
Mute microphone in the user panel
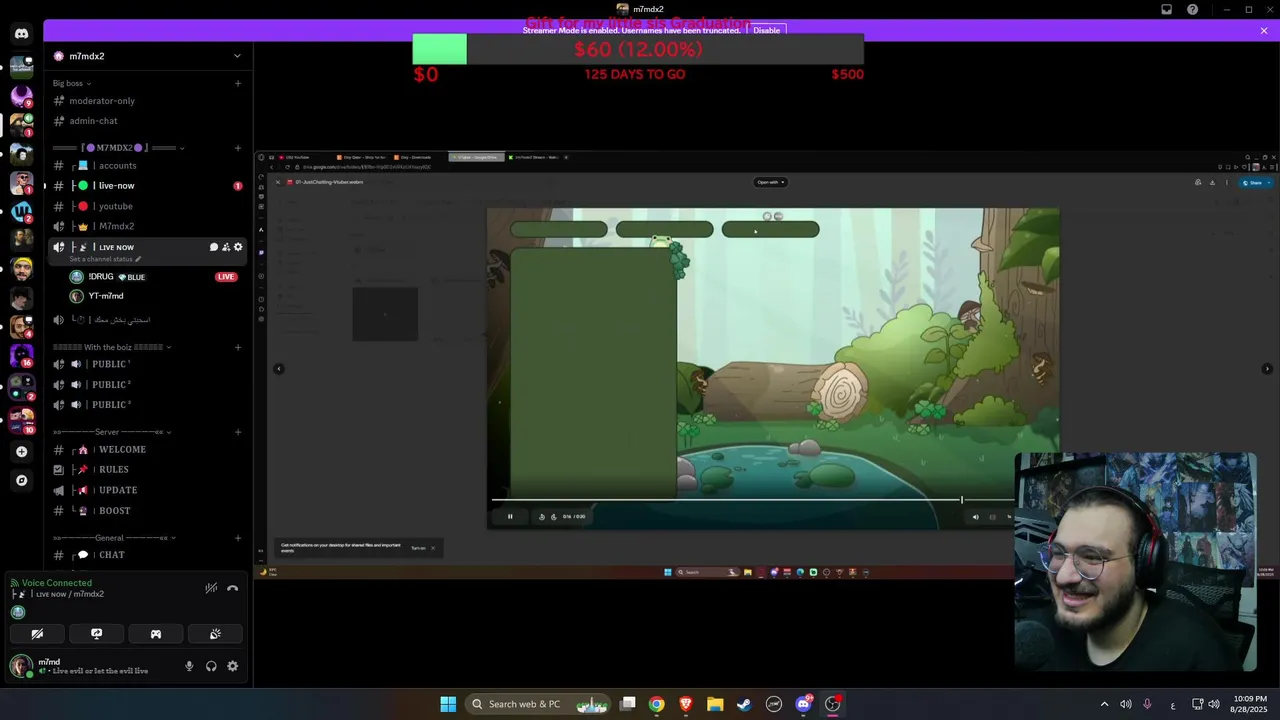coord(189,666)
